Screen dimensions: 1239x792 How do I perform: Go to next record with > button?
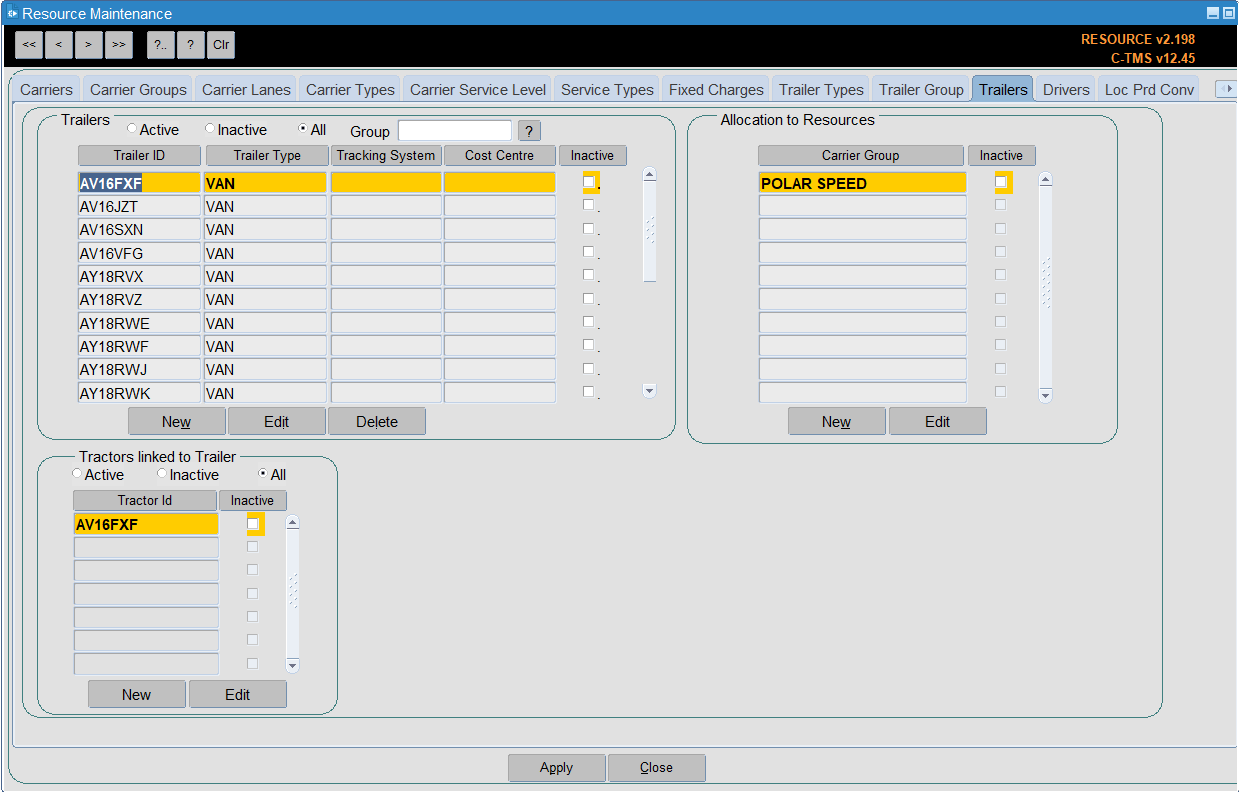tap(89, 45)
